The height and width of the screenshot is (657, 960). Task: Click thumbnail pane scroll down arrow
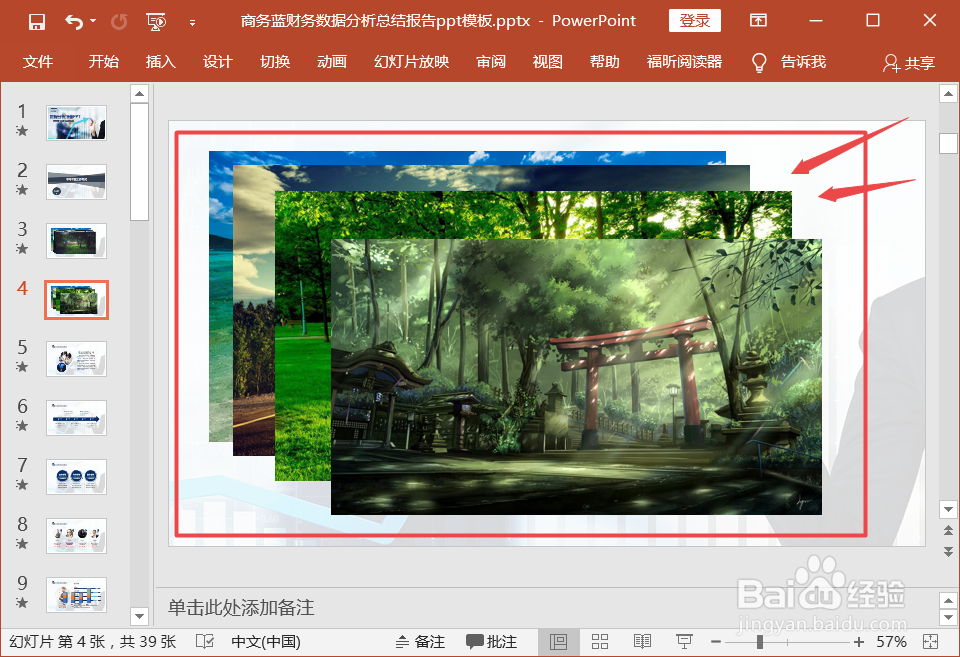[140, 616]
